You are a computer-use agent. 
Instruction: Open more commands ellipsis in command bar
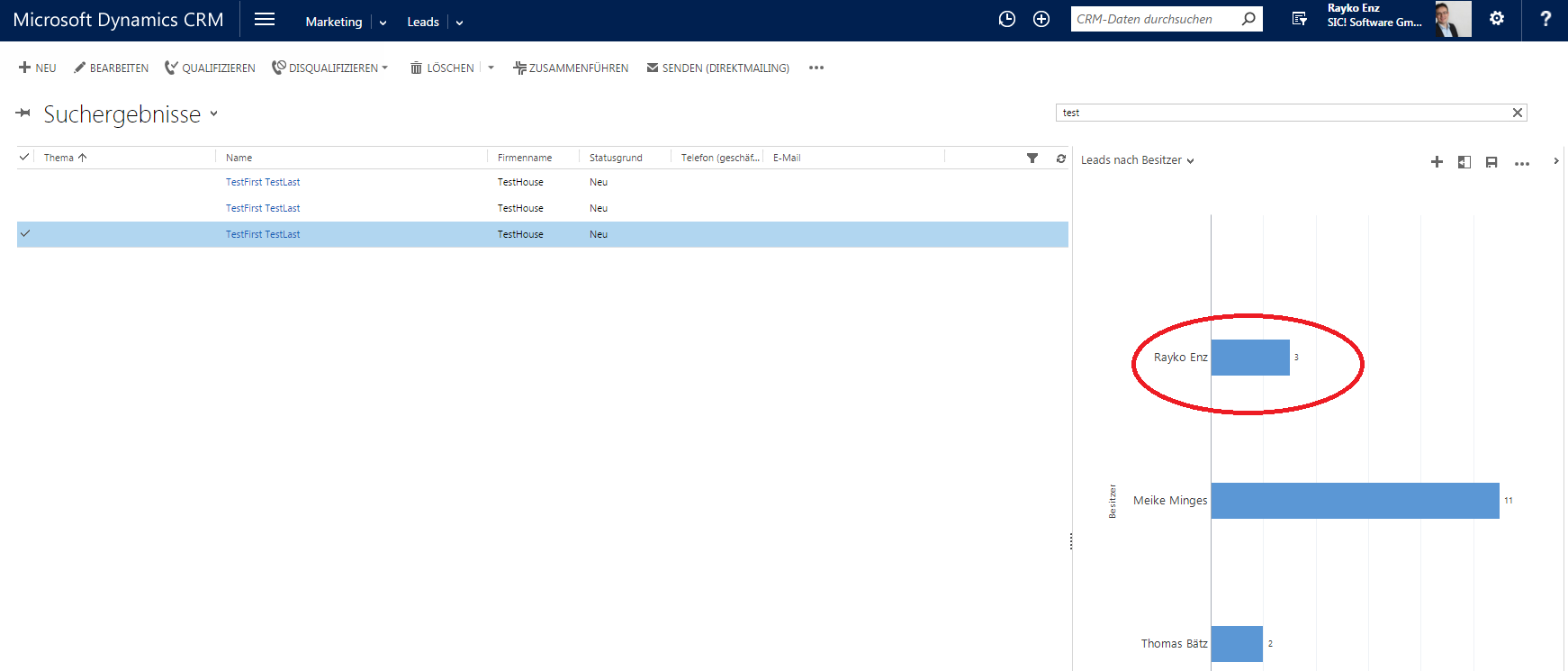[816, 68]
